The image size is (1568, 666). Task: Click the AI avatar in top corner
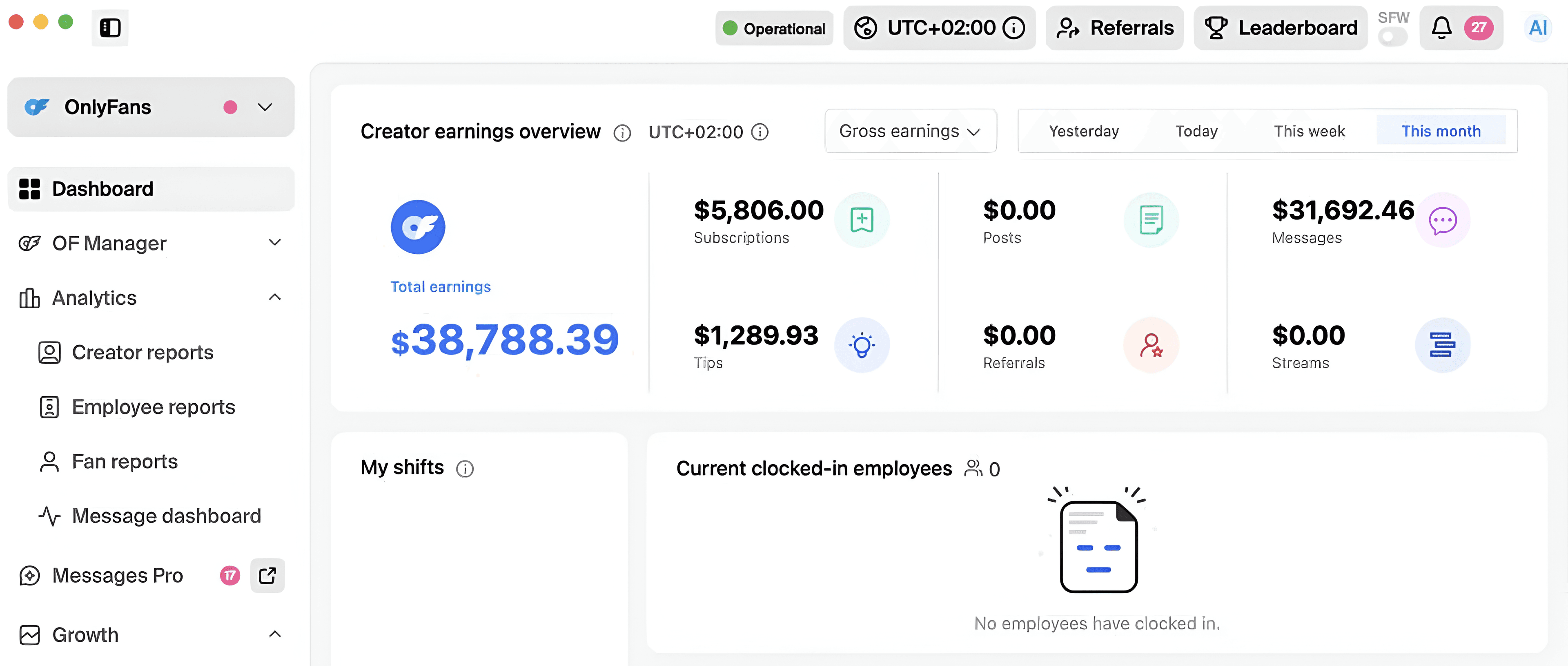coord(1537,27)
